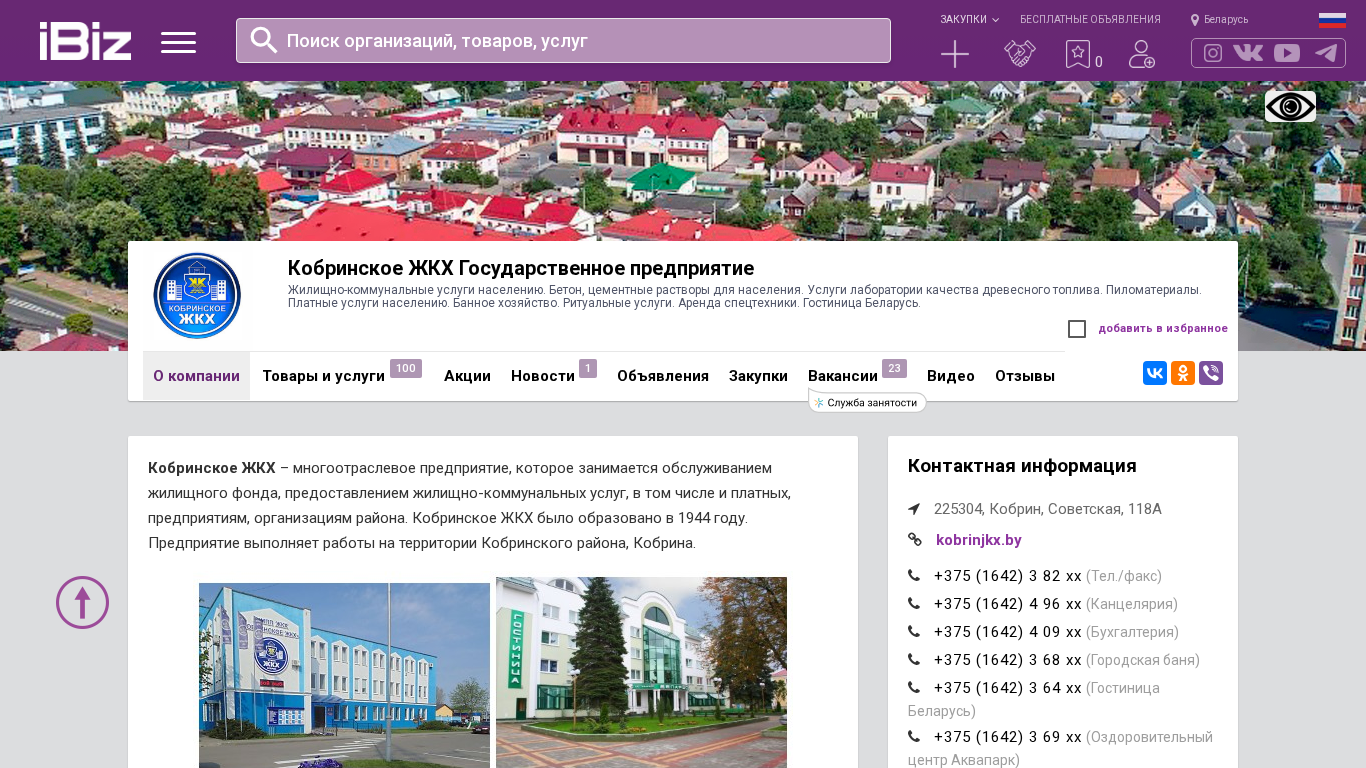Reveal the Городская баня phone number
Viewport: 1366px width, 768px height.
[1008, 660]
